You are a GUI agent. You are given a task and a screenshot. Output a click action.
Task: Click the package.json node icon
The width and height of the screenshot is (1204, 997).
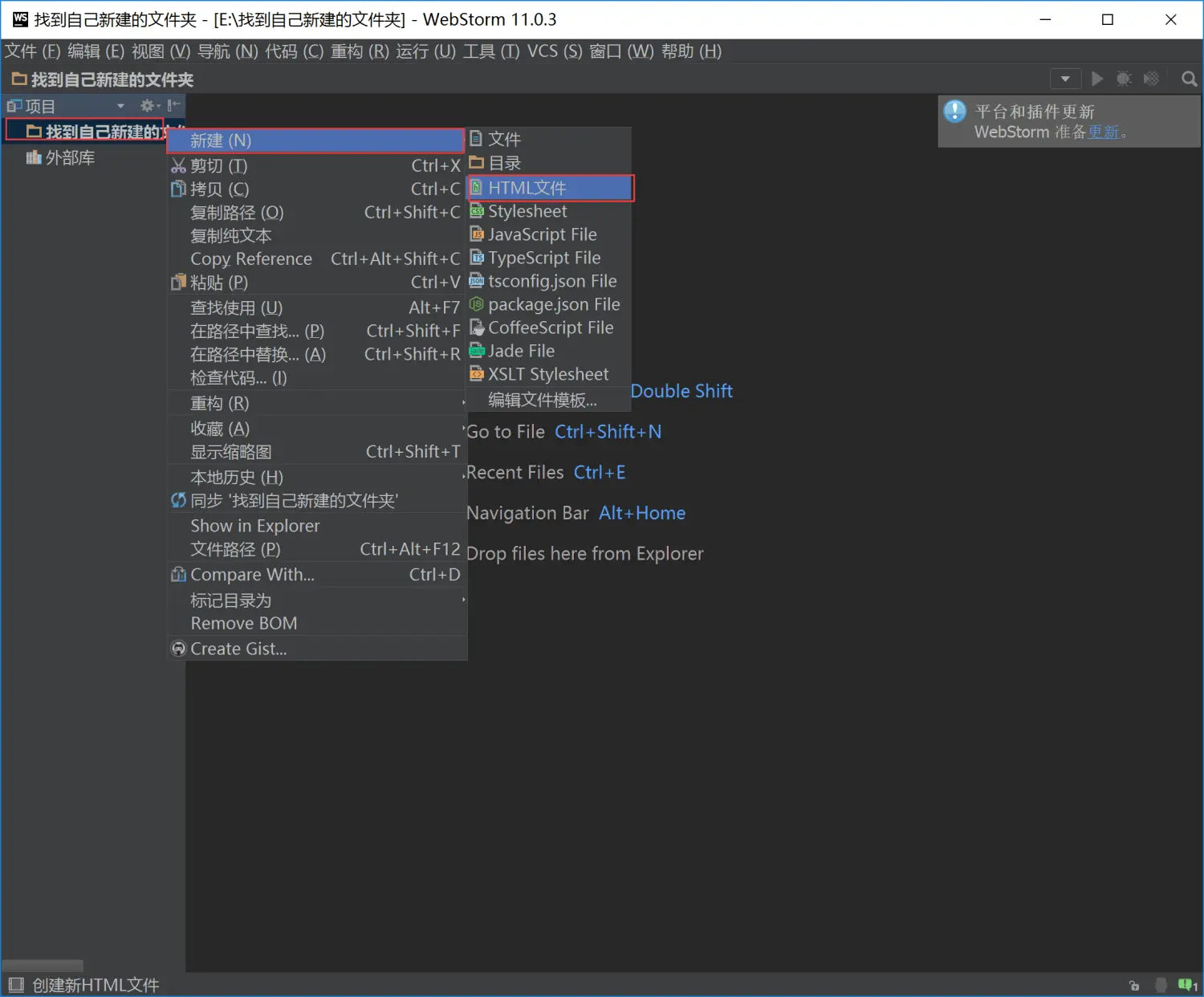point(477,304)
